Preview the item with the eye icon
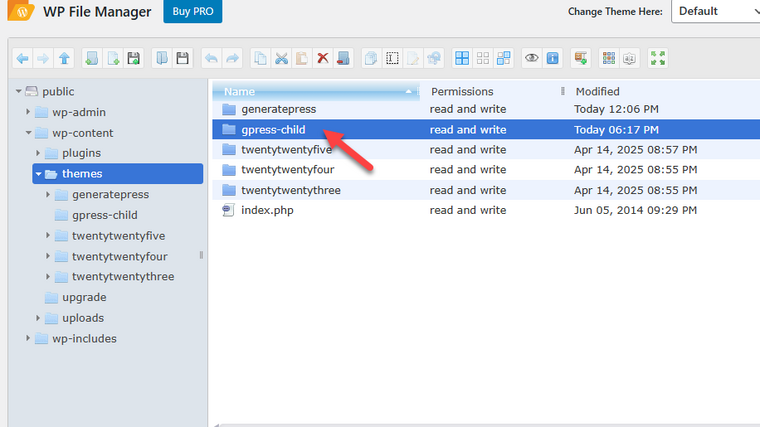Screen dimensions: 760x427 [532, 59]
